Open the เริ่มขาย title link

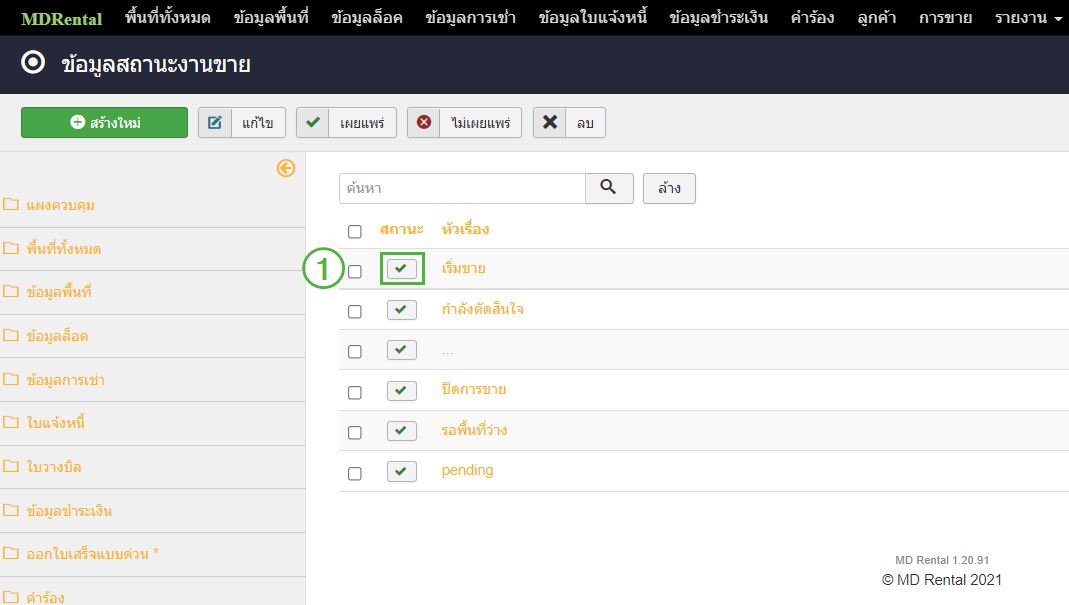464,269
